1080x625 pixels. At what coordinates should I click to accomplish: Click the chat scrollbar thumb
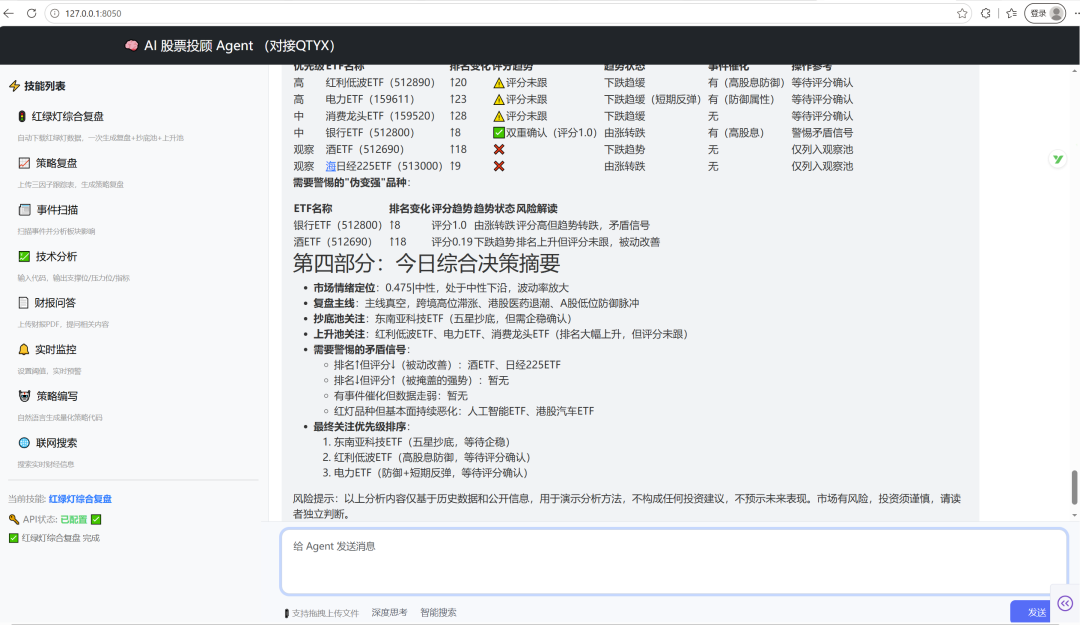pyautogui.click(x=1074, y=487)
